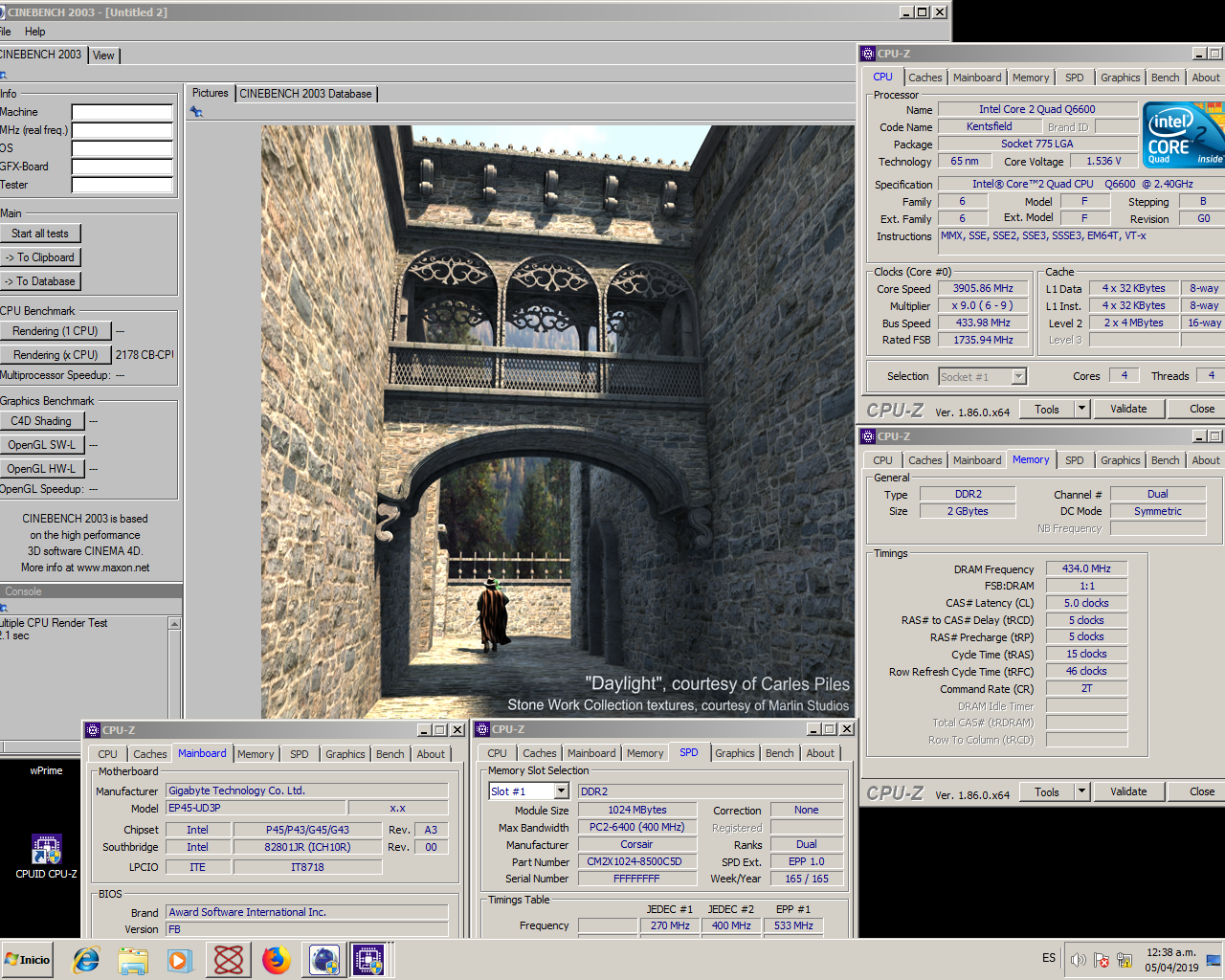Click the small icon under Pictures tab
This screenshot has width=1225, height=980.
[x=196, y=112]
